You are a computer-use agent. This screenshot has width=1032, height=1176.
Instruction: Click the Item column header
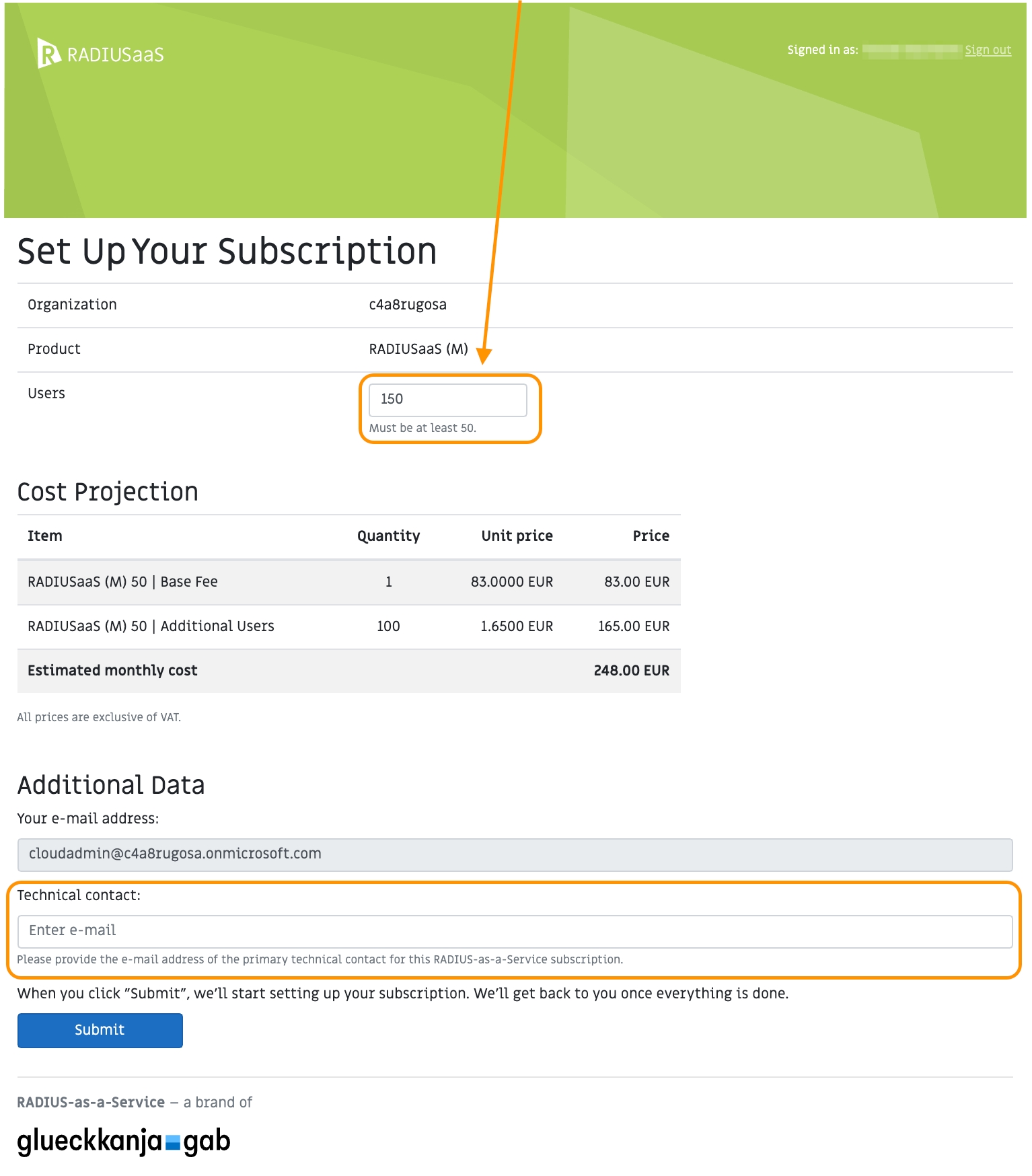coord(45,536)
